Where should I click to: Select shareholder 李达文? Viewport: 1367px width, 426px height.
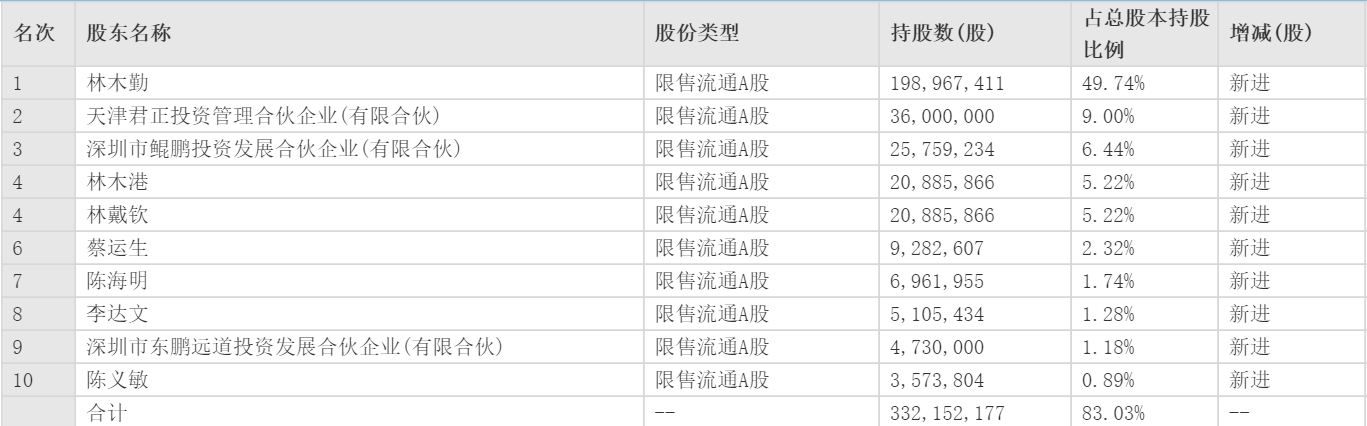pos(110,311)
